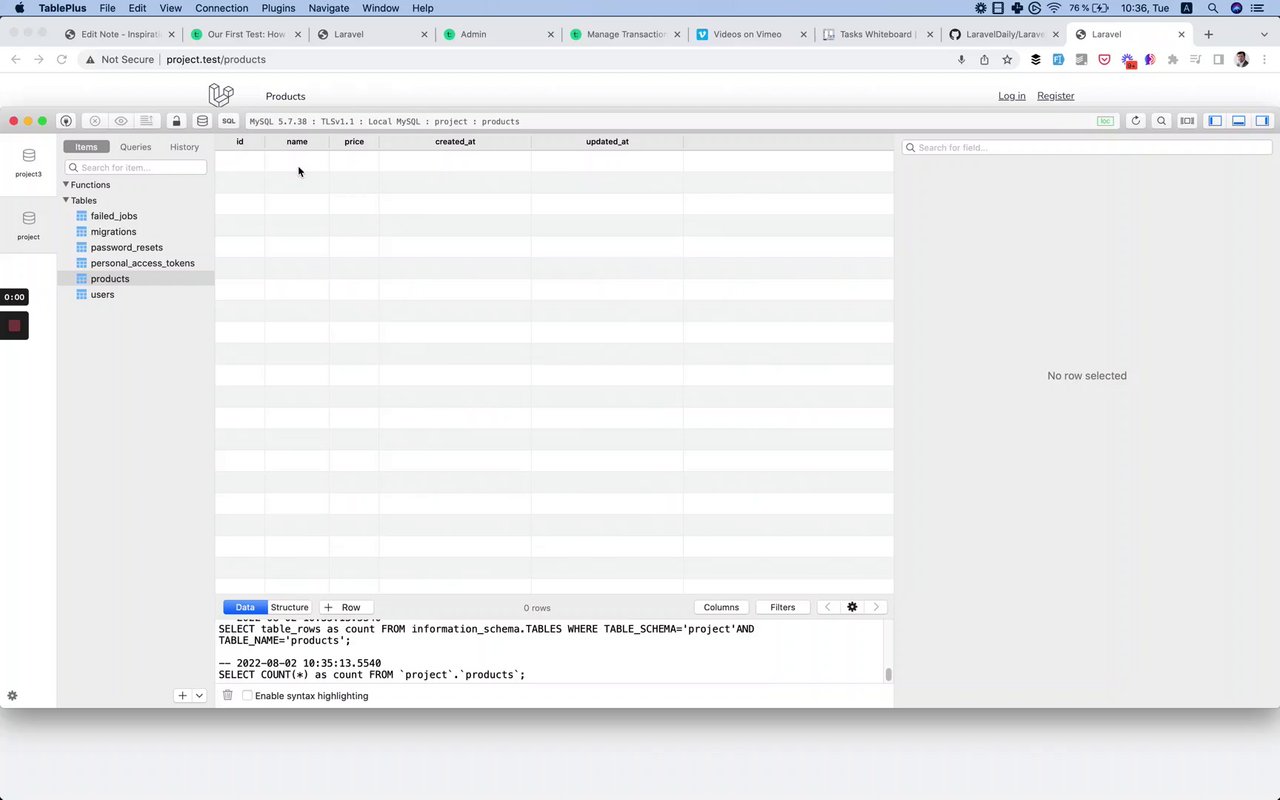Click the database cylinder icon in toolbar
This screenshot has height=800, width=1280.
(x=202, y=121)
